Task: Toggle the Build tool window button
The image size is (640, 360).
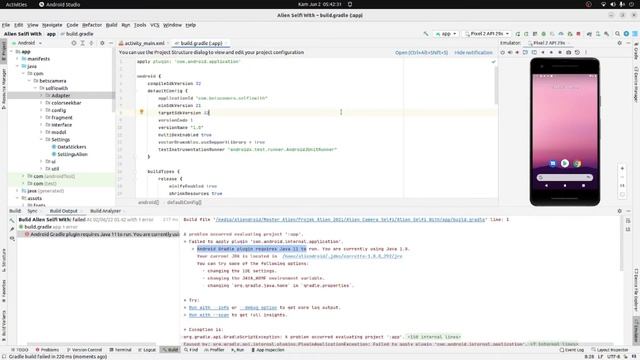Action: pyautogui.click(x=170, y=350)
